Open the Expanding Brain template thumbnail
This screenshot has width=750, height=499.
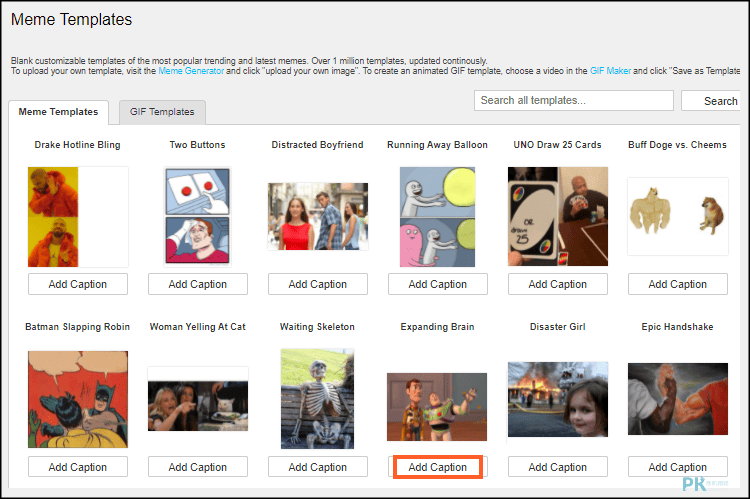[437, 407]
